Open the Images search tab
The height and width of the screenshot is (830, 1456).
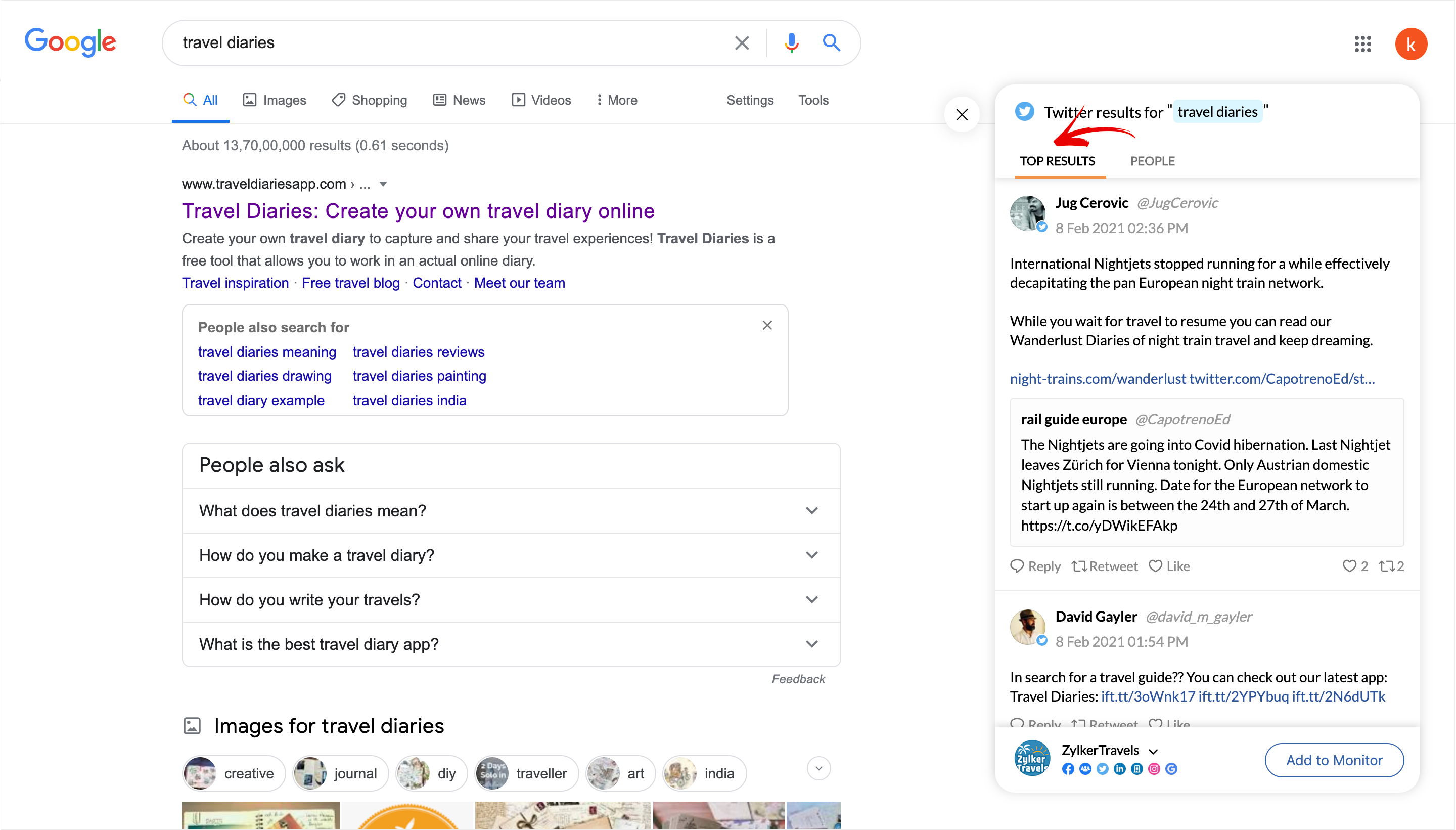pos(275,100)
